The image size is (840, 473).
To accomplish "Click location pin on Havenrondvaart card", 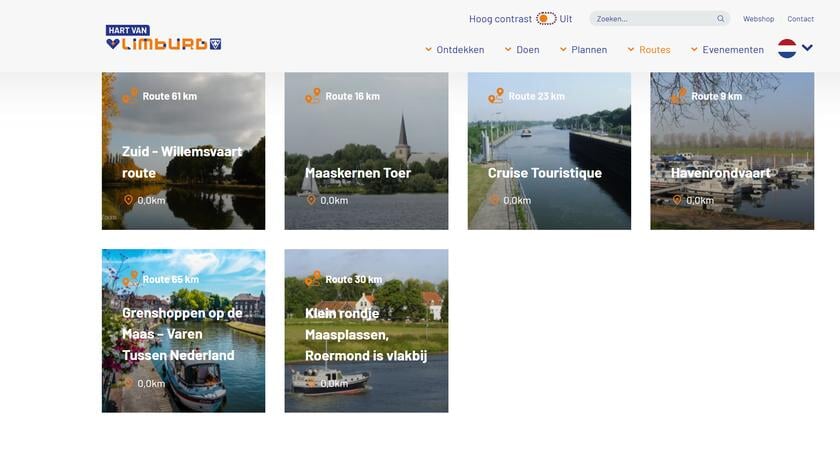I will (x=677, y=200).
